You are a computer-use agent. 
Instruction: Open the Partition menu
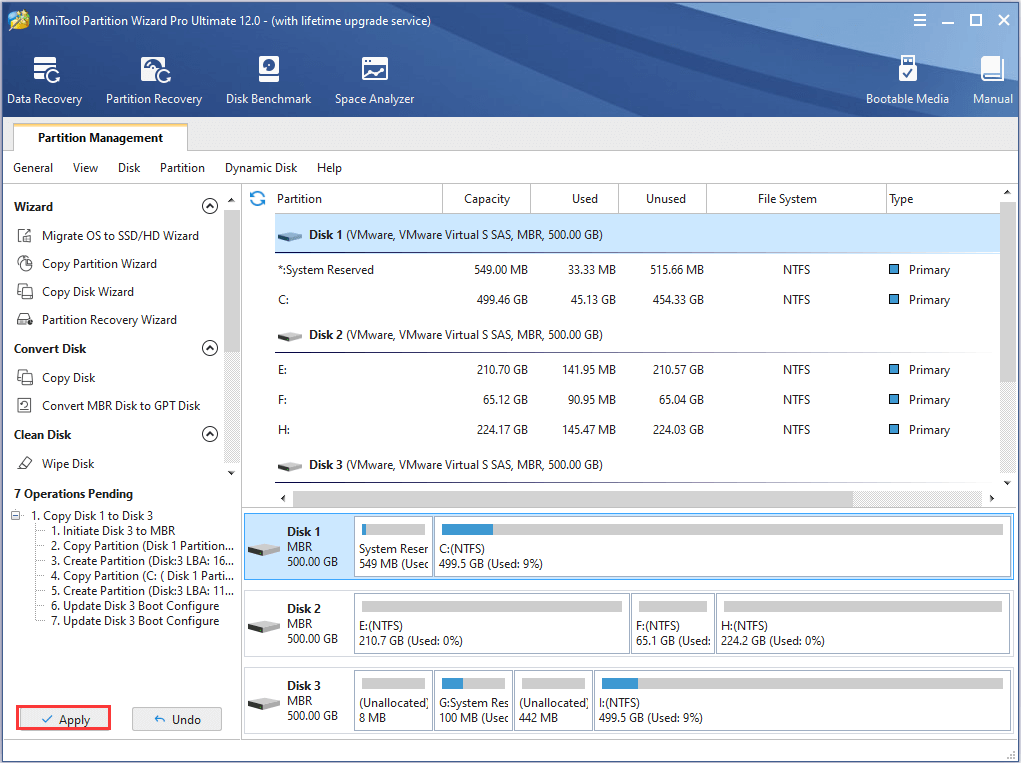pos(182,168)
